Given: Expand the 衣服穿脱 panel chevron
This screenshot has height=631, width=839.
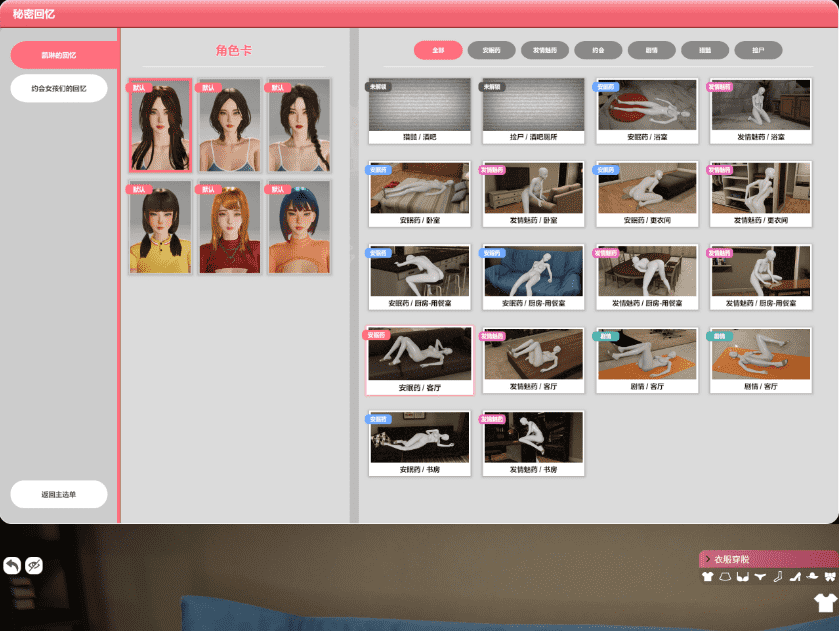Looking at the screenshot, I should click(706, 559).
